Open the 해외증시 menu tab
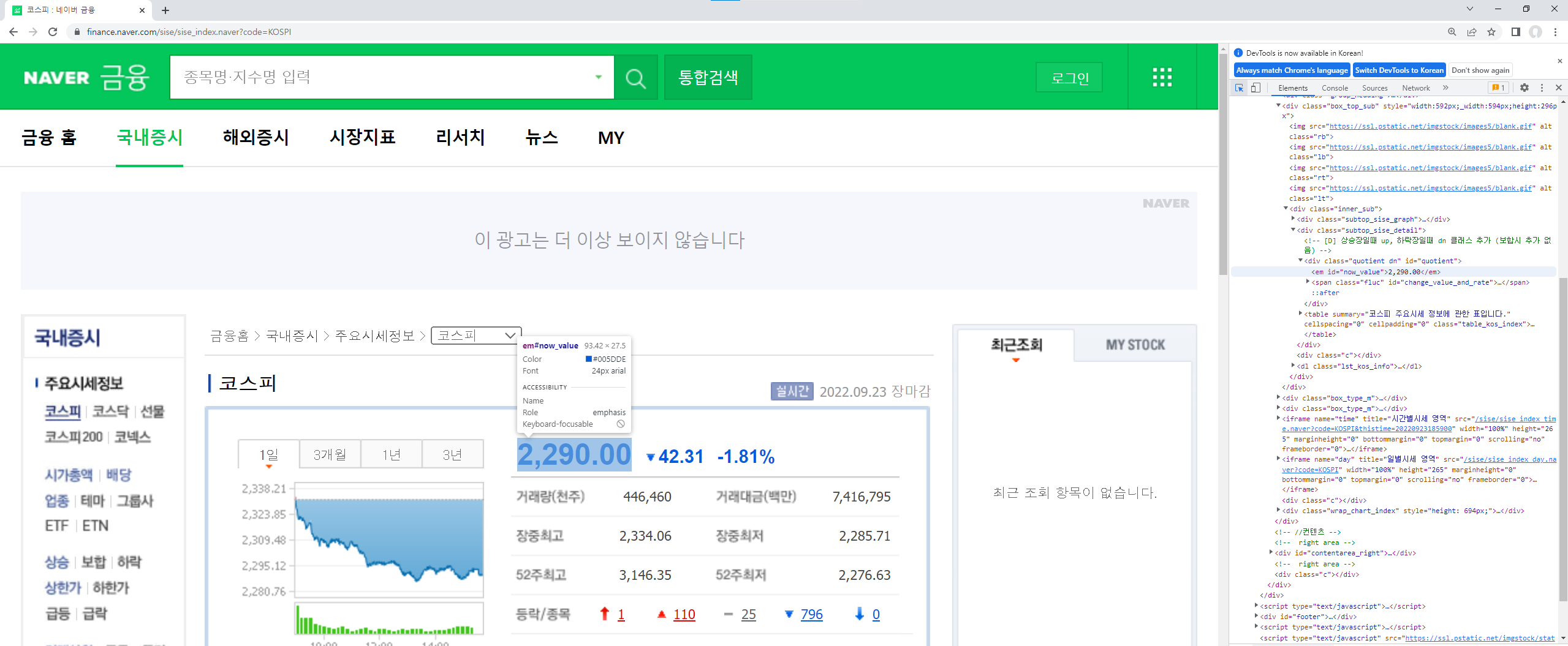Viewport: 1568px width, 646px height. coord(256,138)
